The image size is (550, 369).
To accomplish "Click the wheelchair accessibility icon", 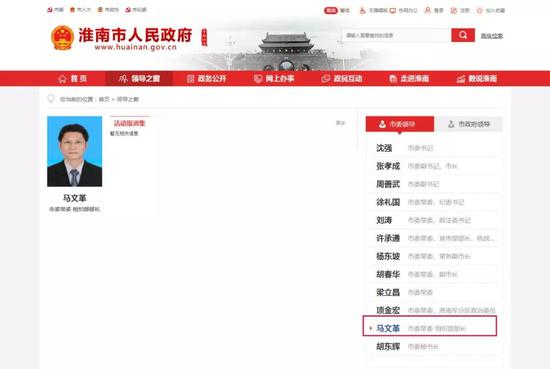I will 363,10.
